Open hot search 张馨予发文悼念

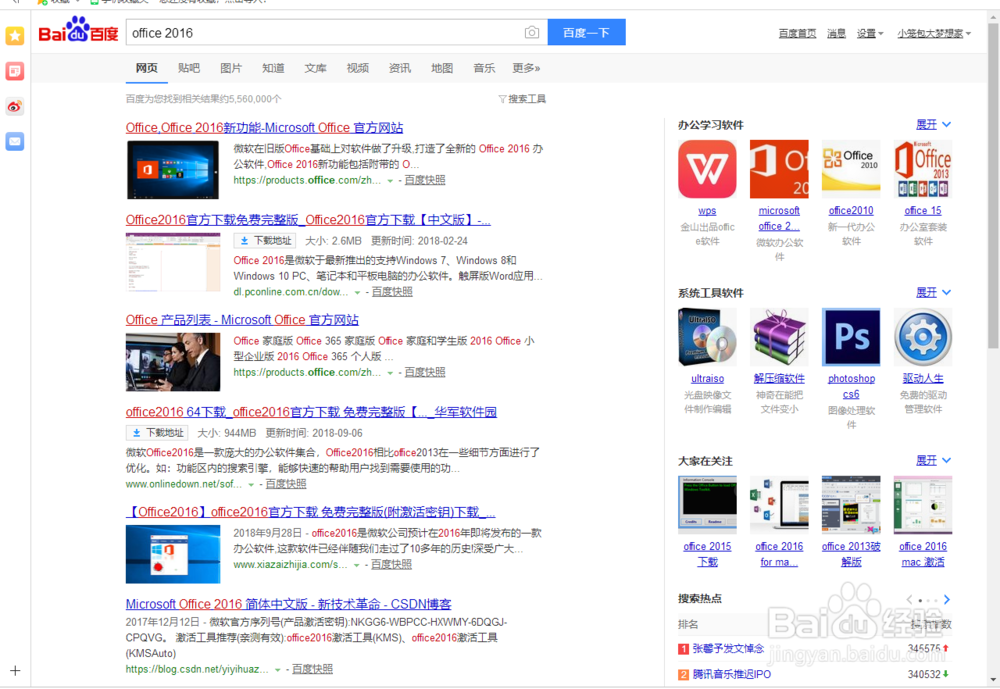click(728, 648)
